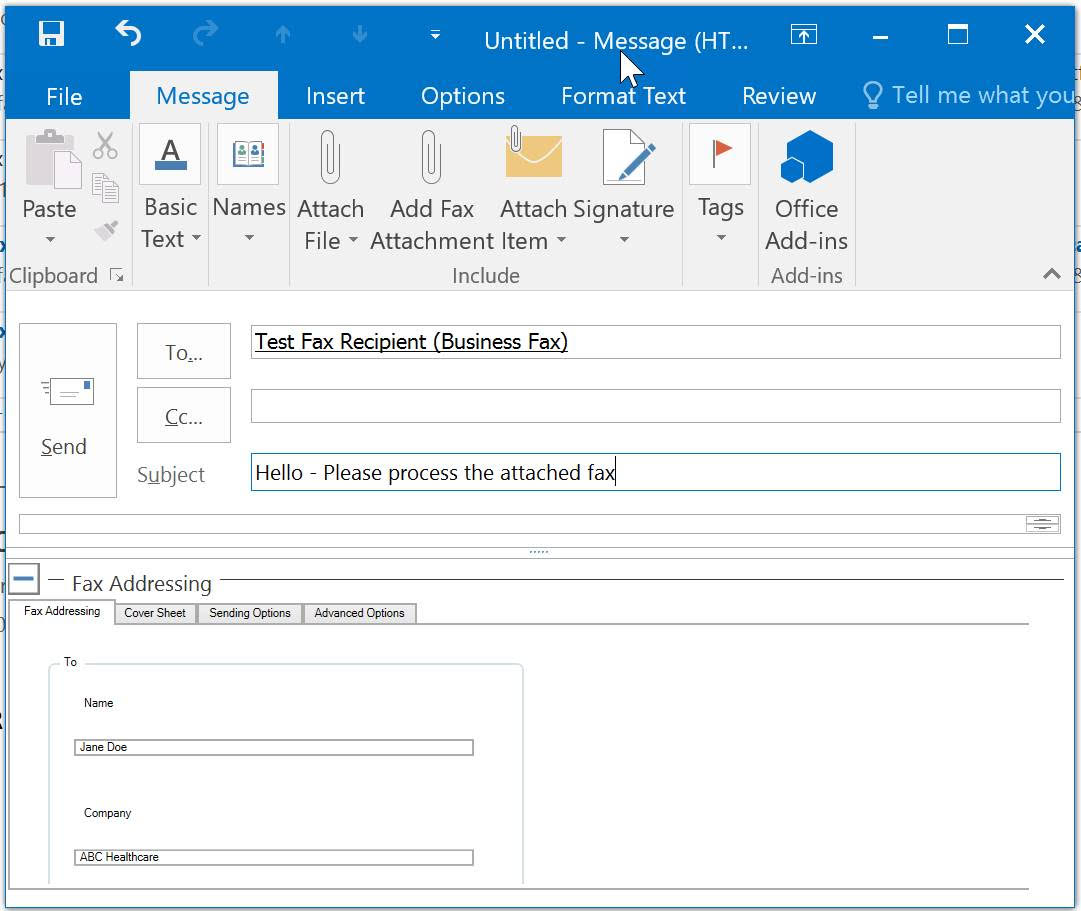1081x911 pixels.
Task: Click the Basic Text formatting icon
Action: (x=169, y=153)
